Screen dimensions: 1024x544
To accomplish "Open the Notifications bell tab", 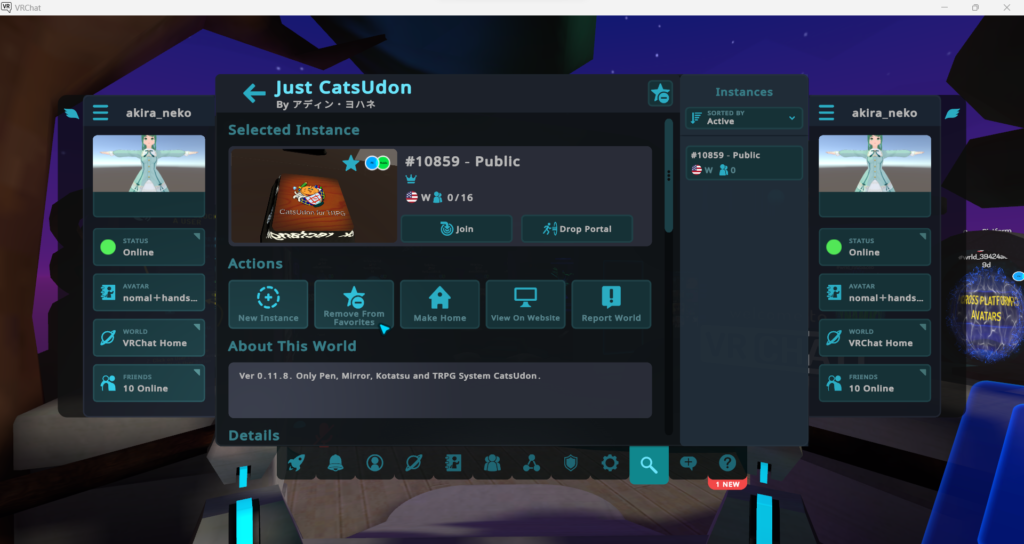I will [x=336, y=464].
